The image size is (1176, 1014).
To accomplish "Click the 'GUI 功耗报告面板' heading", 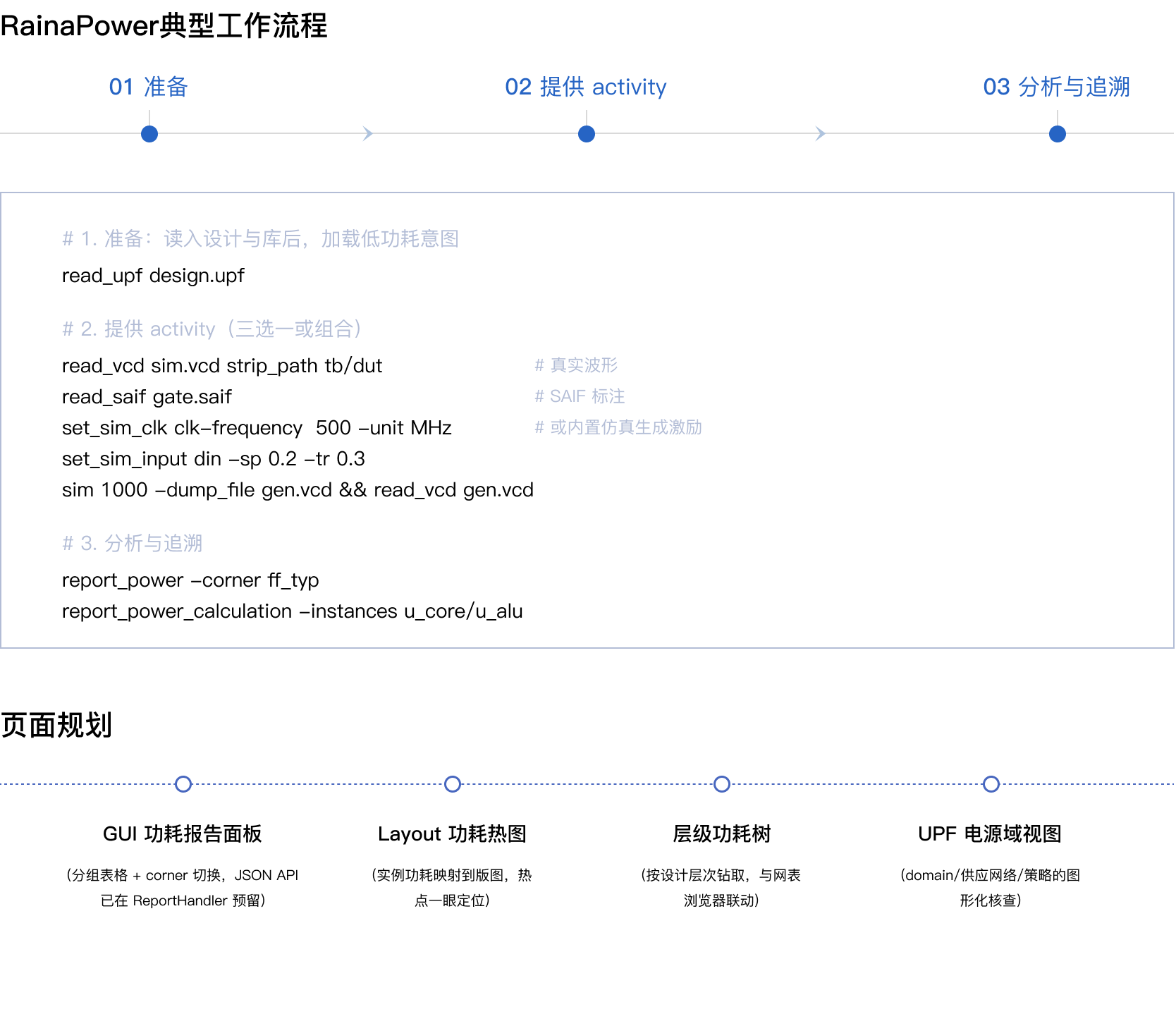I will pos(183,833).
